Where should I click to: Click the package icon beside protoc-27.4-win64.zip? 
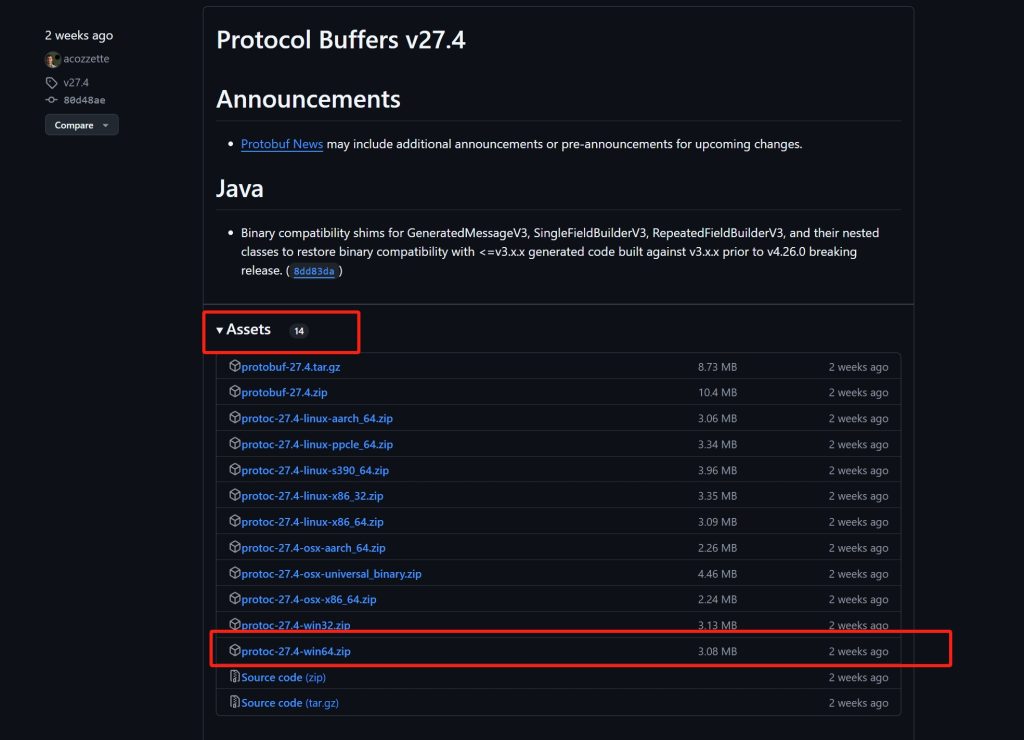[x=236, y=650]
